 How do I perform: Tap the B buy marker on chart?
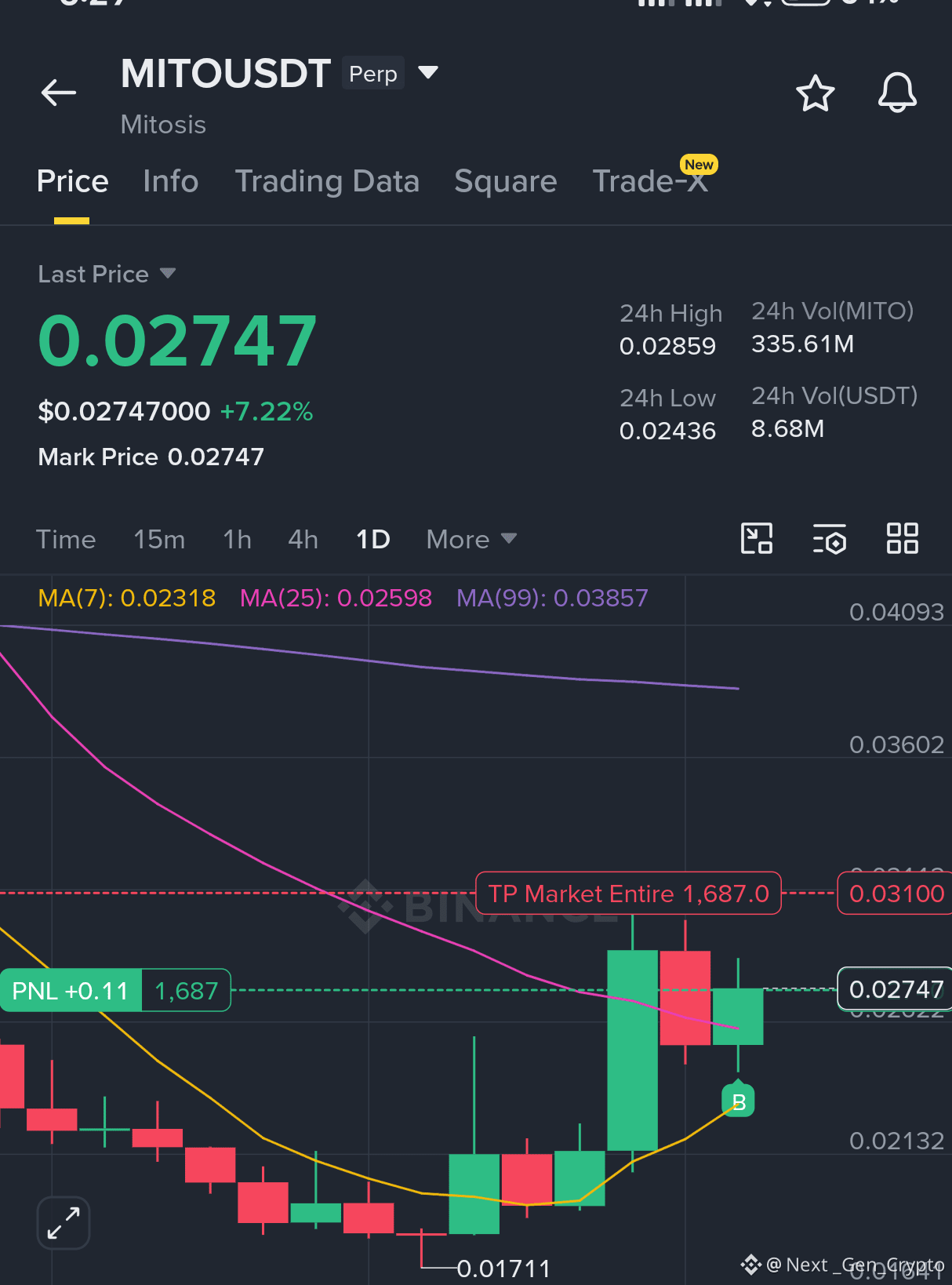738,1101
